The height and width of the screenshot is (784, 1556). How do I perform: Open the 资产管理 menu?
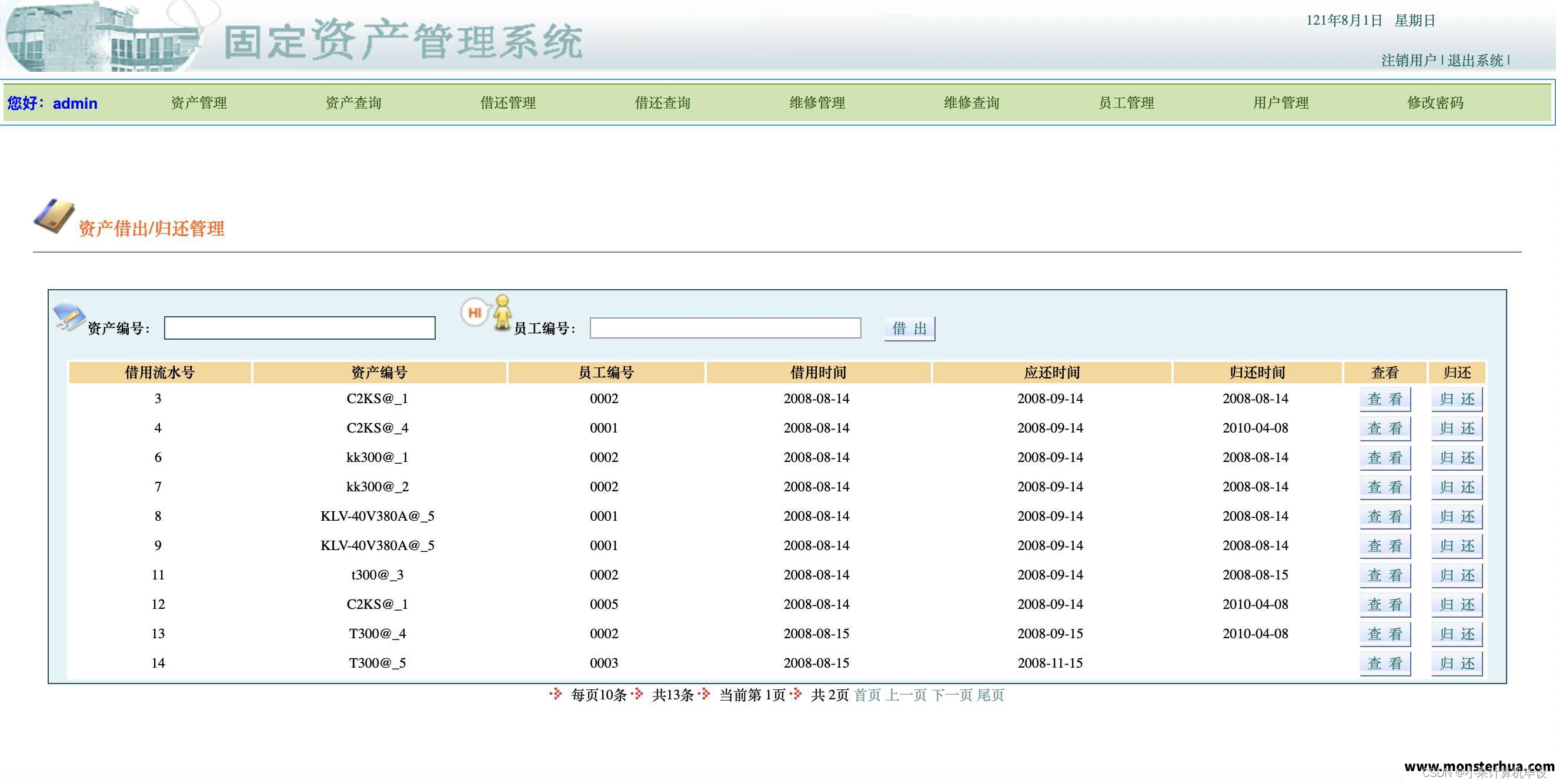pyautogui.click(x=198, y=103)
